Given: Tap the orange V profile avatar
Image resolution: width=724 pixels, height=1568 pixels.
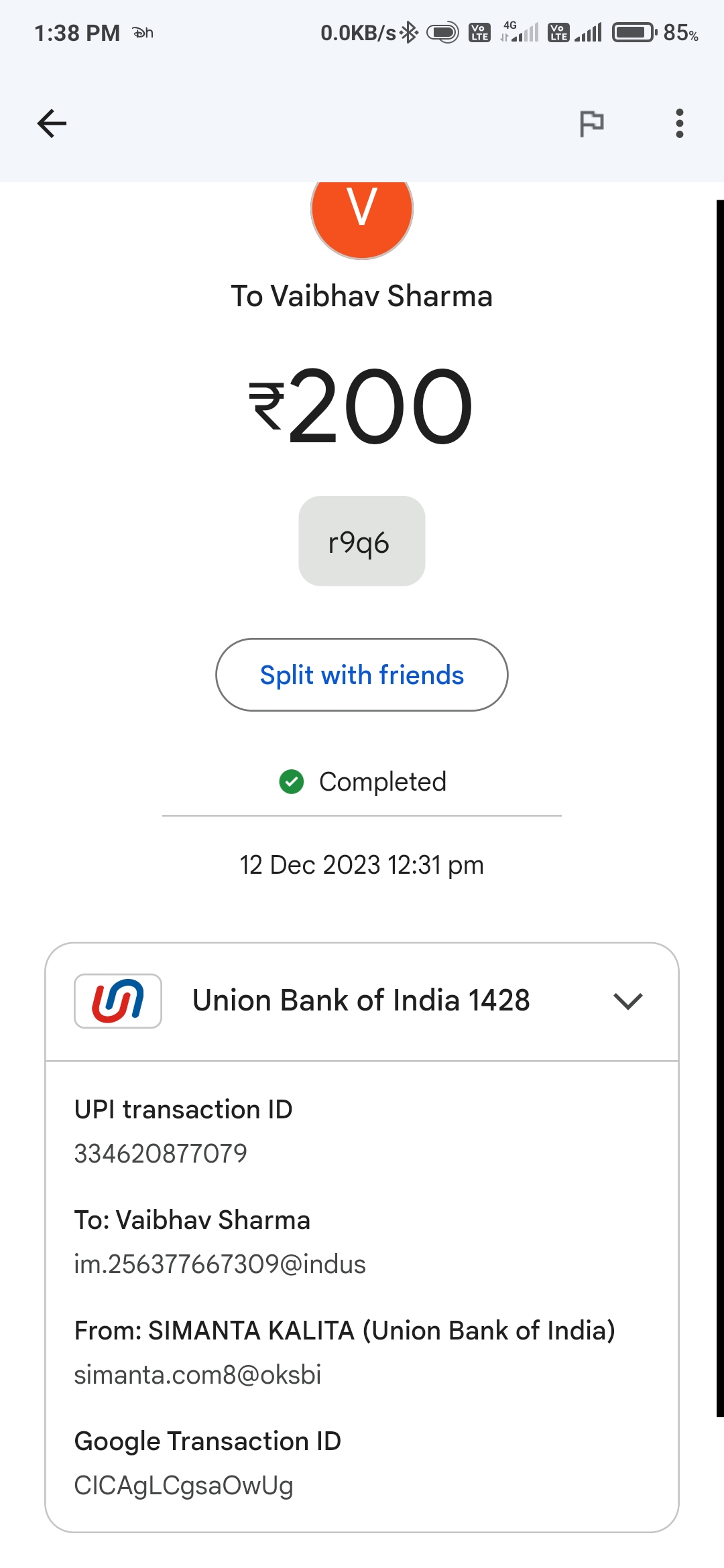Looking at the screenshot, I should coord(362,214).
